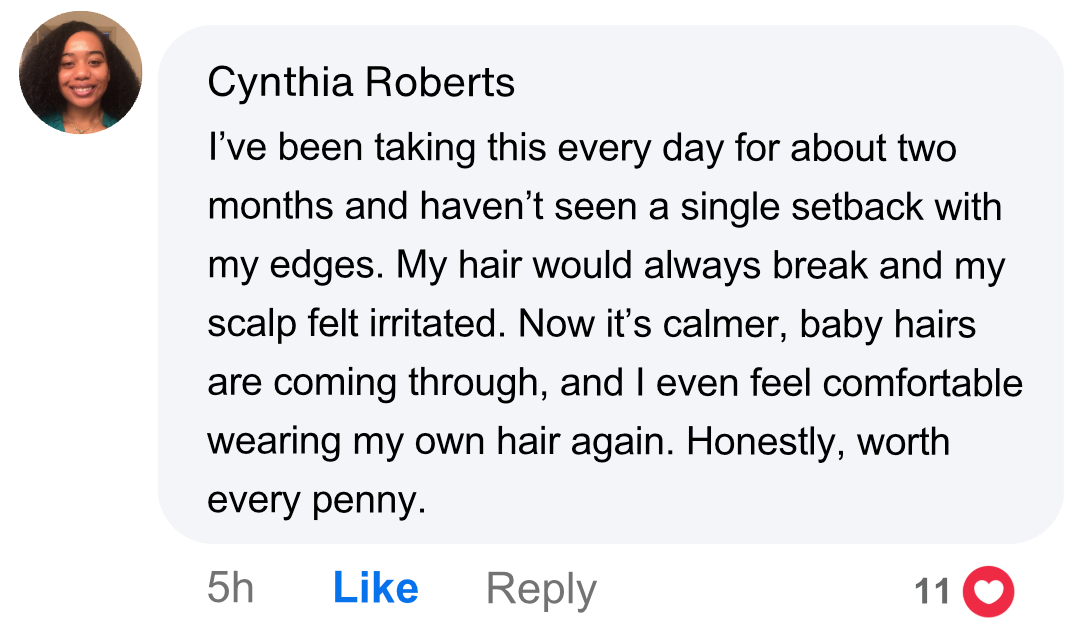Click the phrase 'baby hairs' in the comment
This screenshot has width=1082, height=628.
[x=887, y=325]
